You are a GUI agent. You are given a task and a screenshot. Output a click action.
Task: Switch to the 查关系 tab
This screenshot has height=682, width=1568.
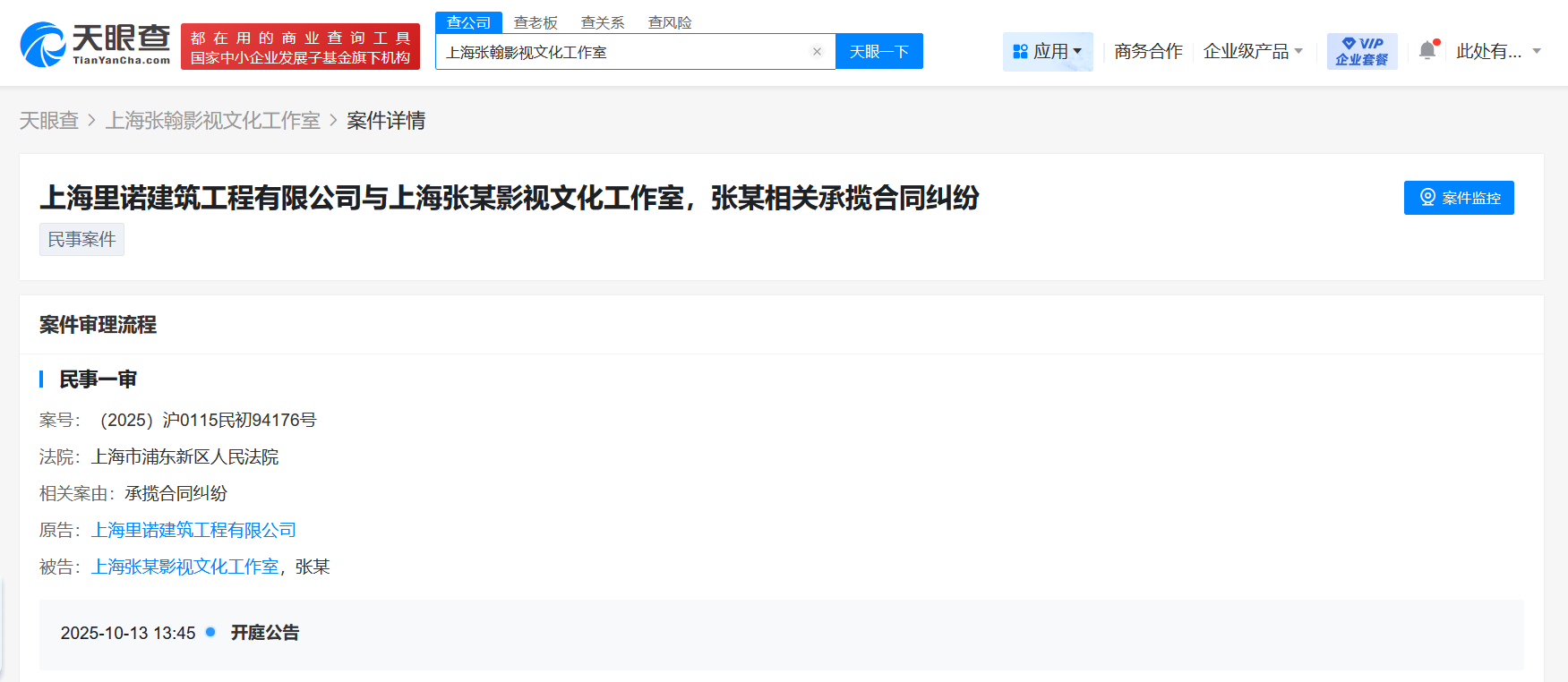tap(603, 22)
